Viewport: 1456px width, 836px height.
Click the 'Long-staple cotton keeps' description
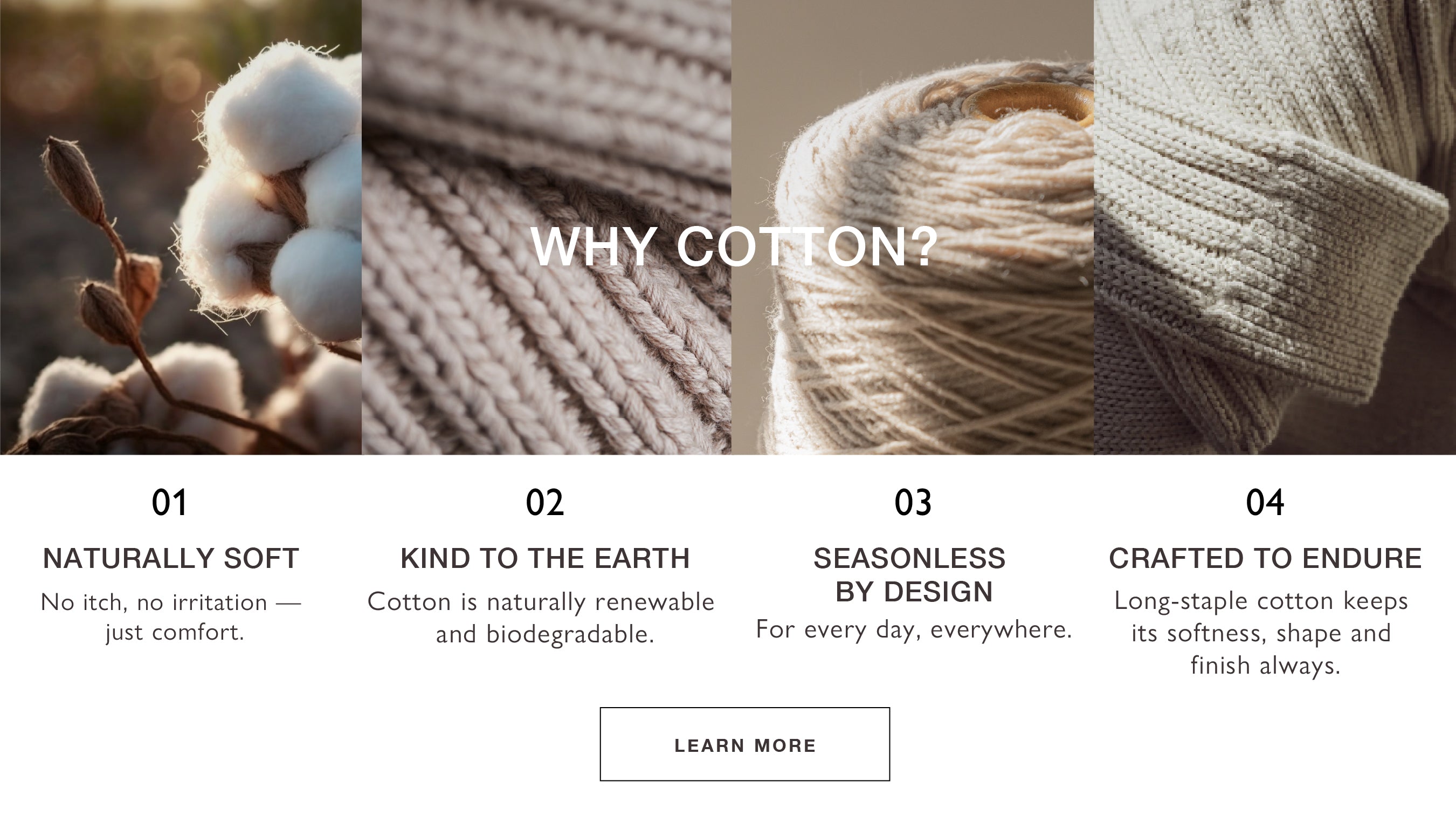coord(1261,633)
